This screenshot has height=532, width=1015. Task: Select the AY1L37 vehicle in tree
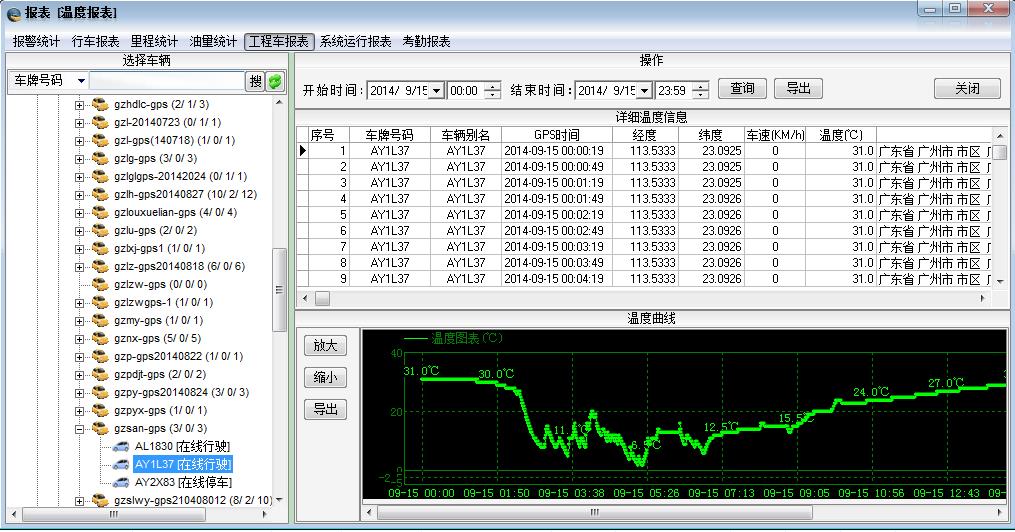(x=182, y=464)
